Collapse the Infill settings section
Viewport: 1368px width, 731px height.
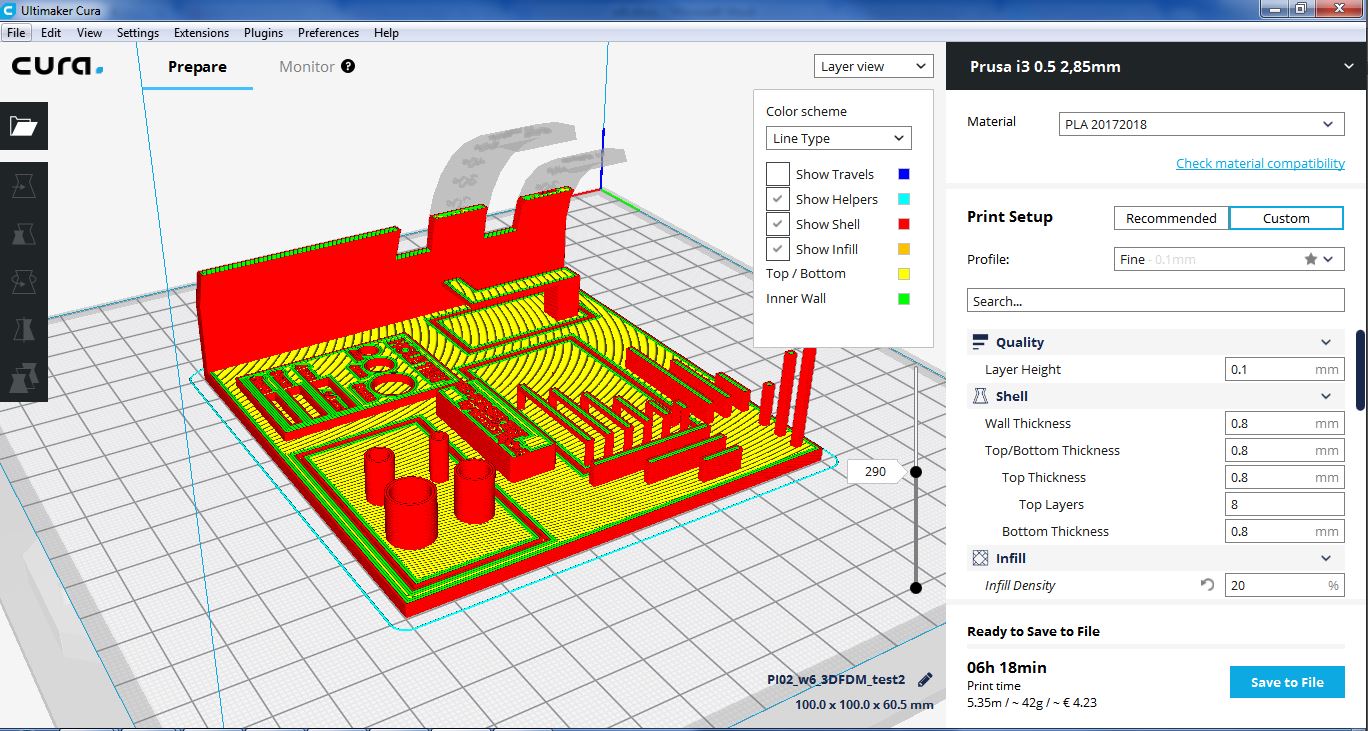point(1326,558)
